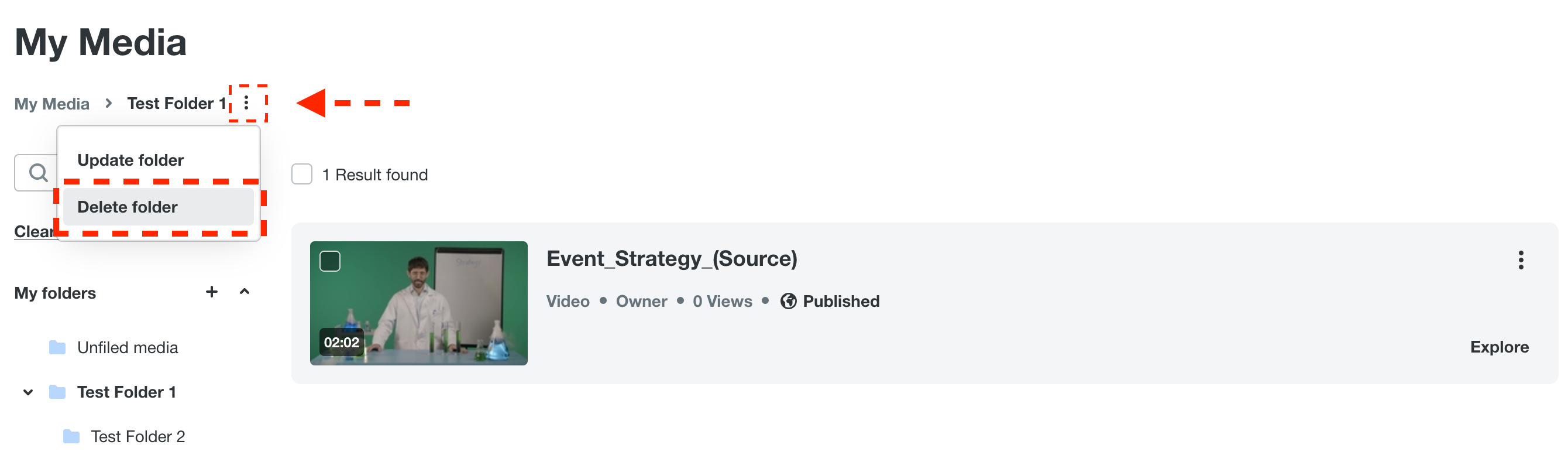1568x472 pixels.
Task: Click the My Media breadcrumb link
Action: [51, 104]
